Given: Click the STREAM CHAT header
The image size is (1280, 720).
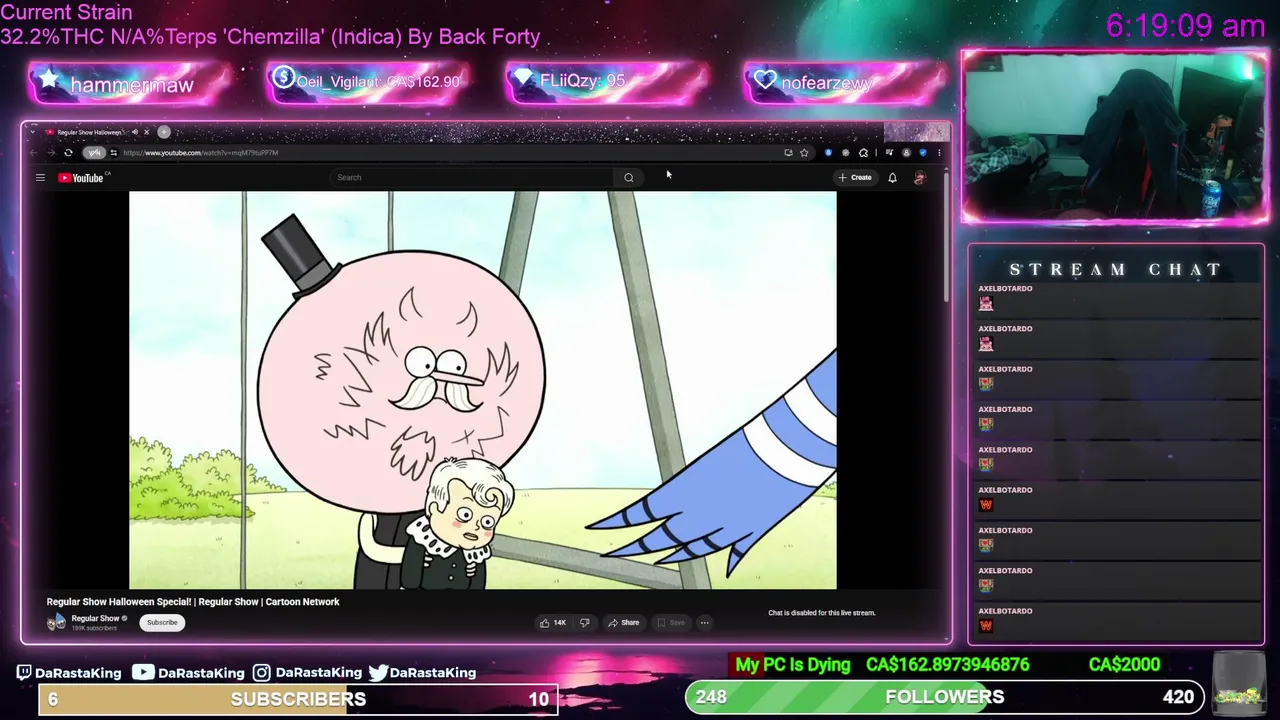Looking at the screenshot, I should pyautogui.click(x=1115, y=270).
